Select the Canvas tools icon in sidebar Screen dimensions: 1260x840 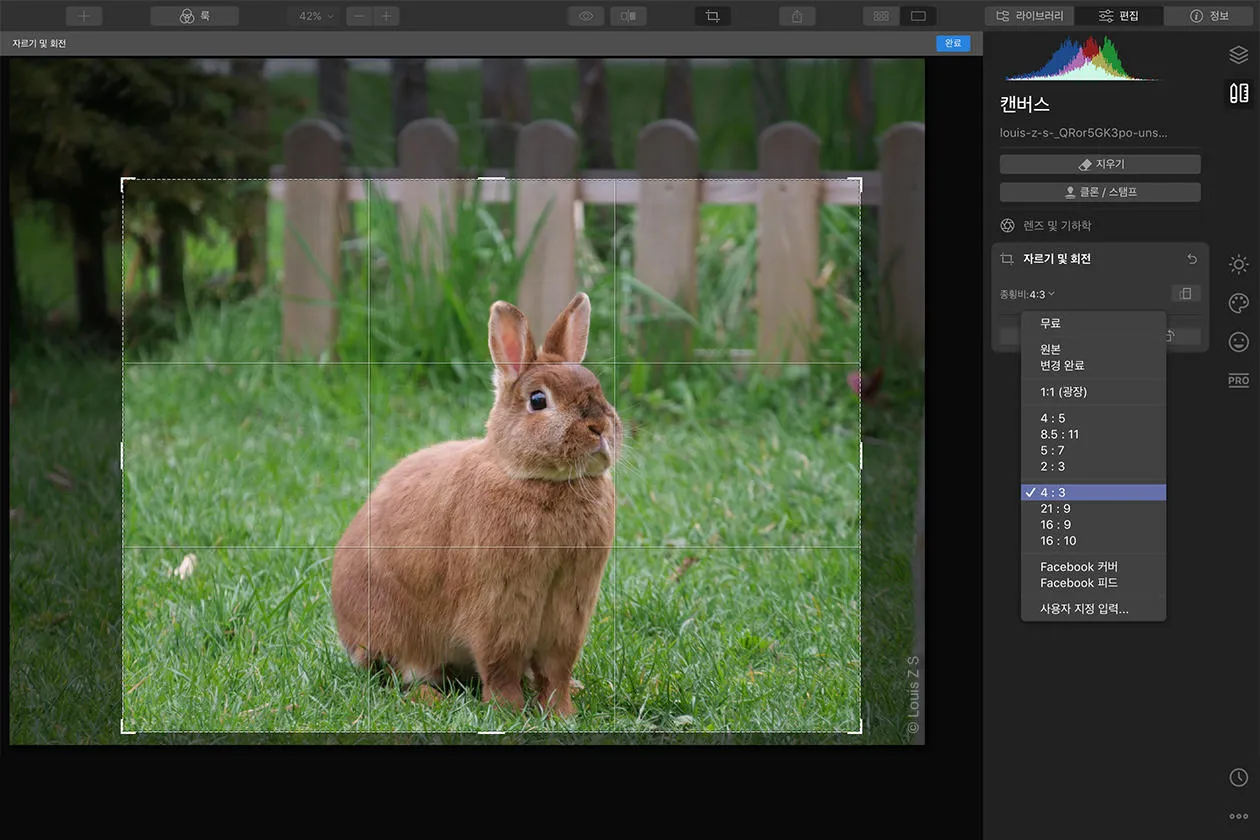(1238, 93)
